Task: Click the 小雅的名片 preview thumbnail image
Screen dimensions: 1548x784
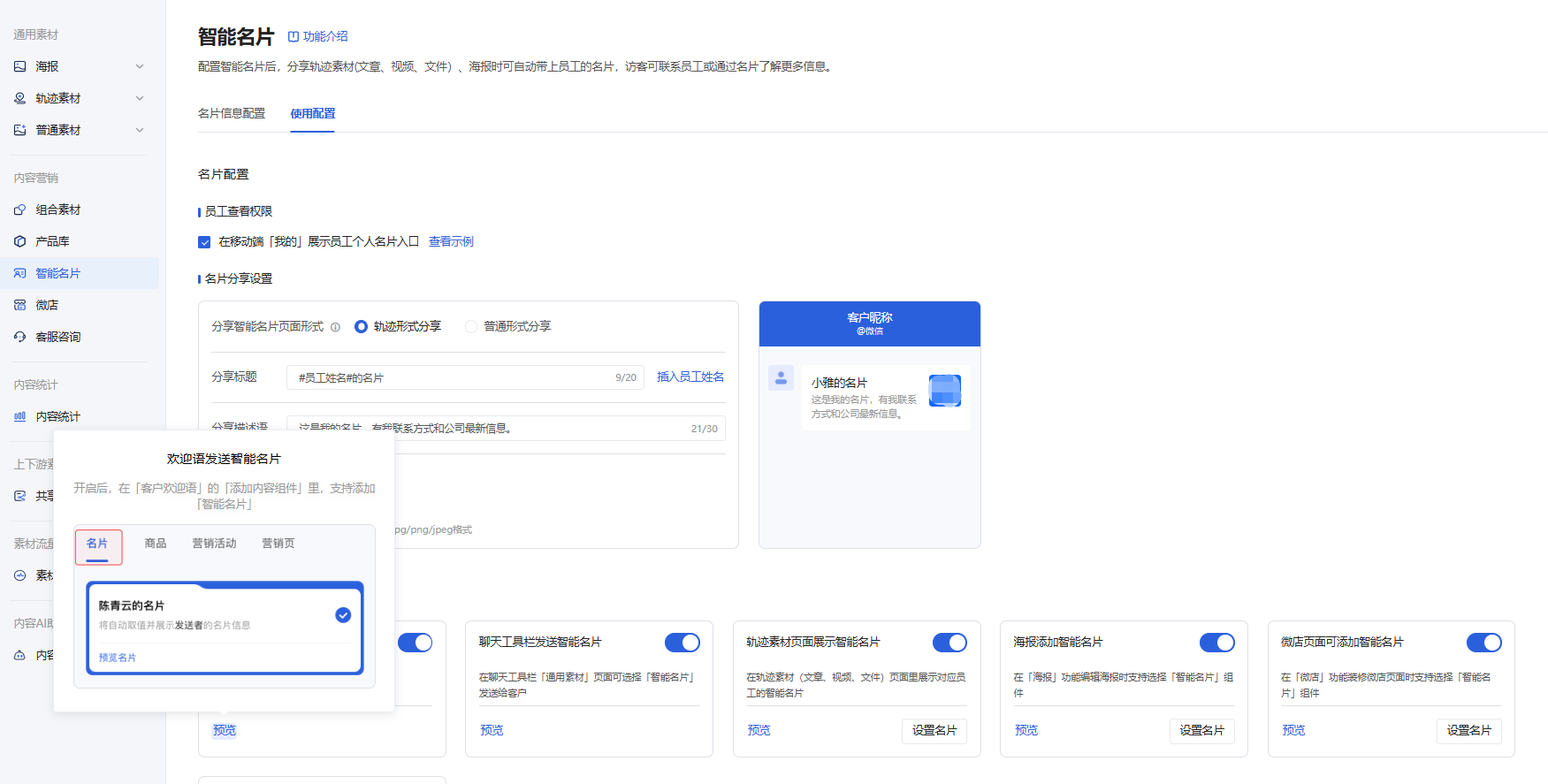Action: coord(945,391)
